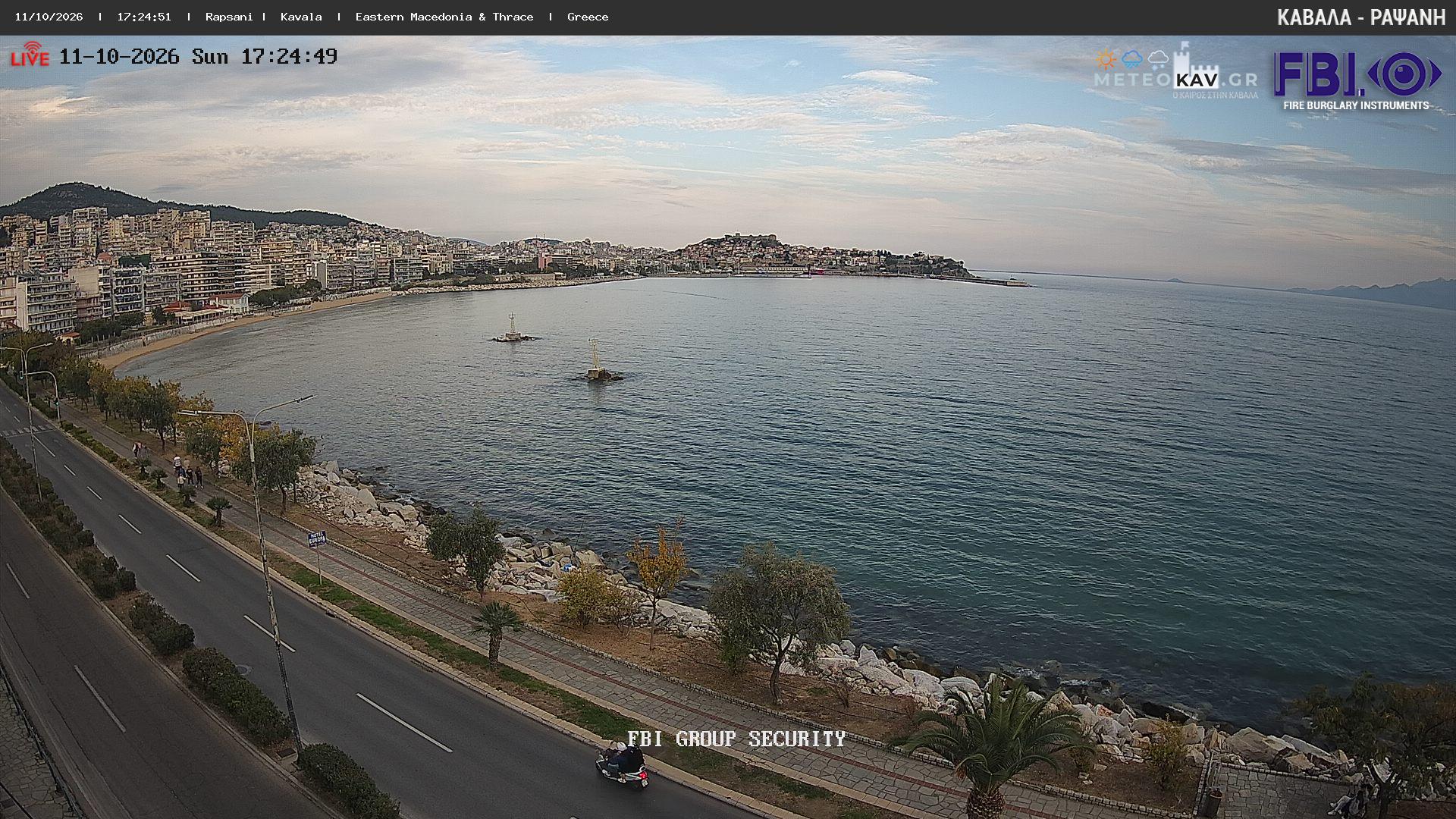
Task: Open the Rapsani location label in the top bar
Action: click(x=229, y=17)
